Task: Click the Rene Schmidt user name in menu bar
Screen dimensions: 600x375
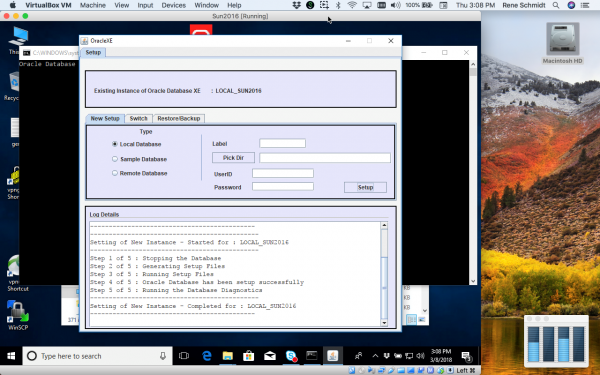Action: tap(524, 5)
